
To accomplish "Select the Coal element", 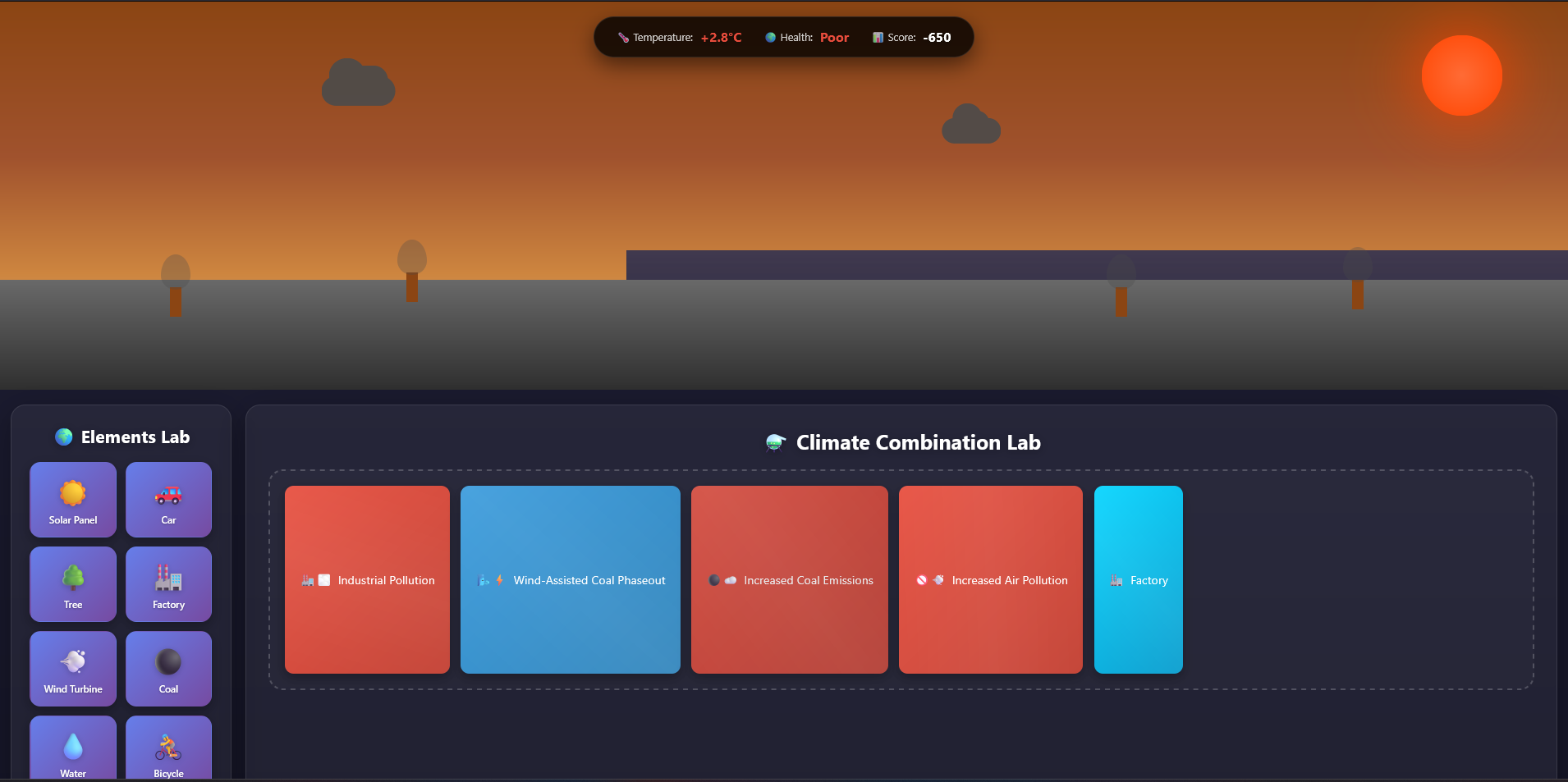I will (168, 668).
